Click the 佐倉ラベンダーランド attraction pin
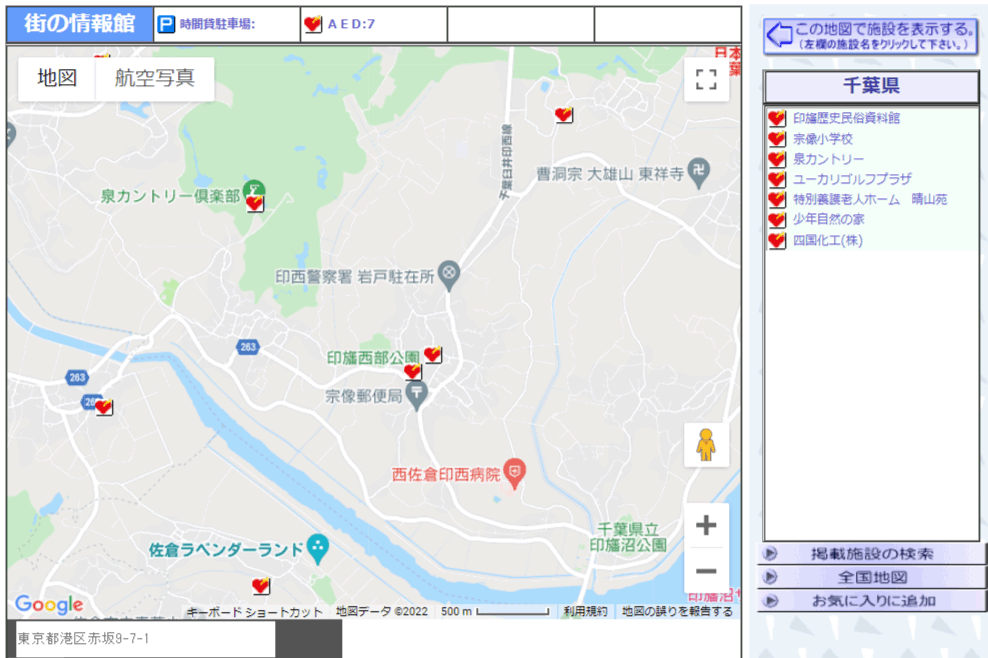This screenshot has height=658, width=988. [318, 549]
